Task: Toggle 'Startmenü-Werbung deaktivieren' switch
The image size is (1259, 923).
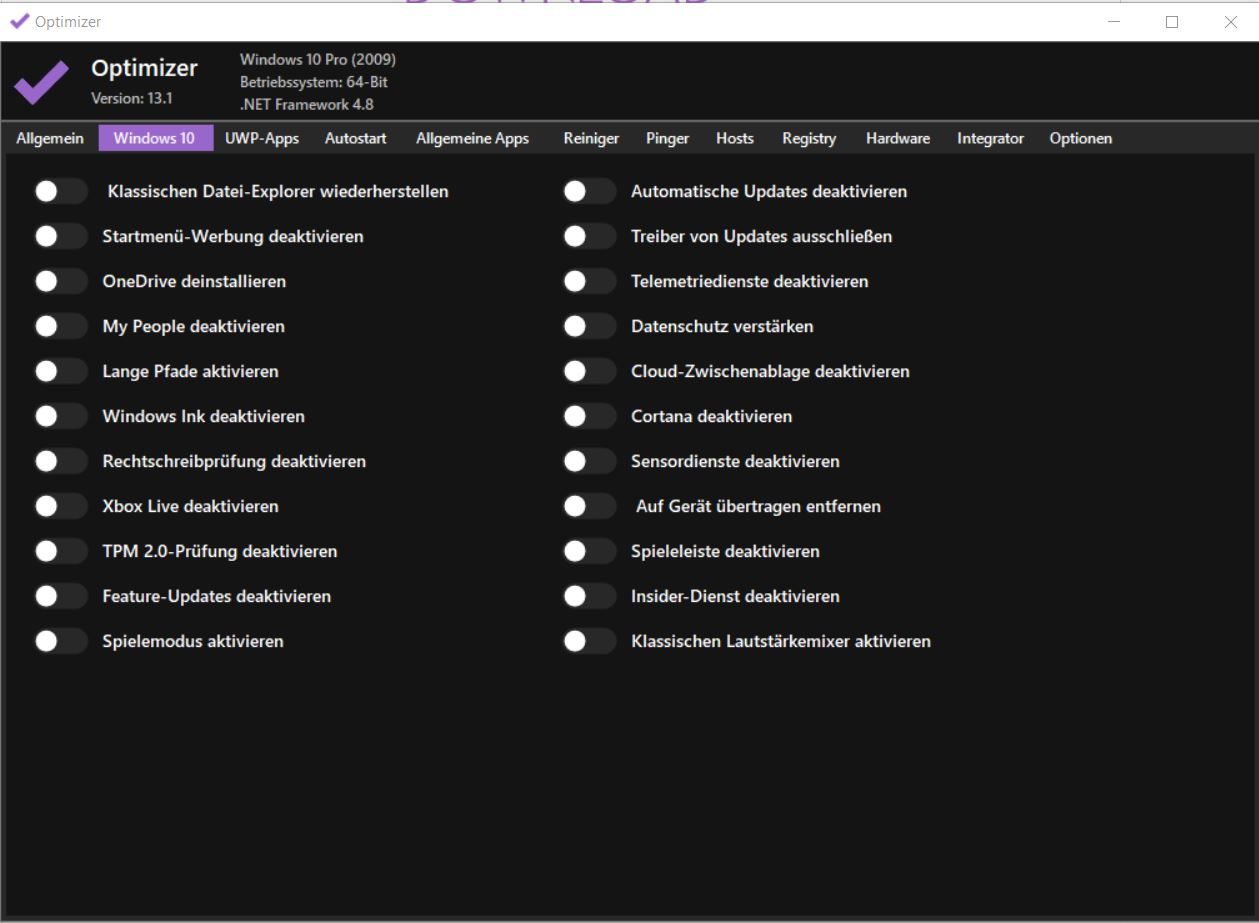Action: coord(61,236)
